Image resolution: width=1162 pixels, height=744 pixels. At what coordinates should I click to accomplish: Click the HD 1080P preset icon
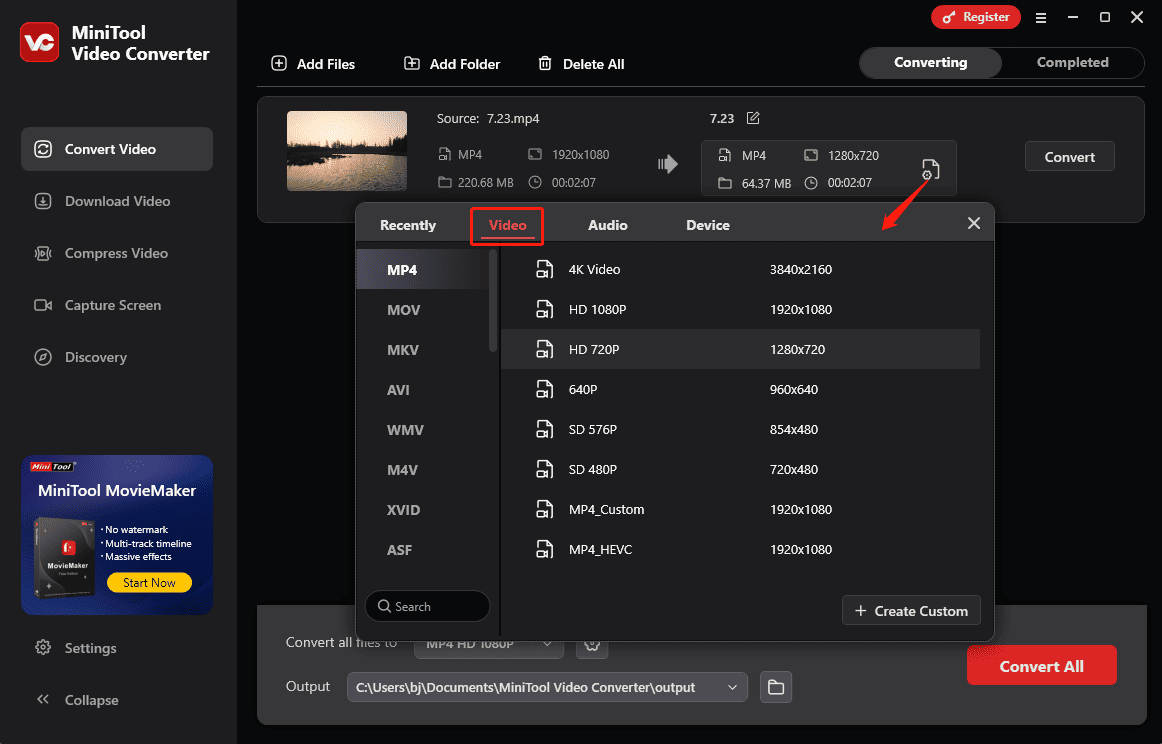[x=545, y=309]
